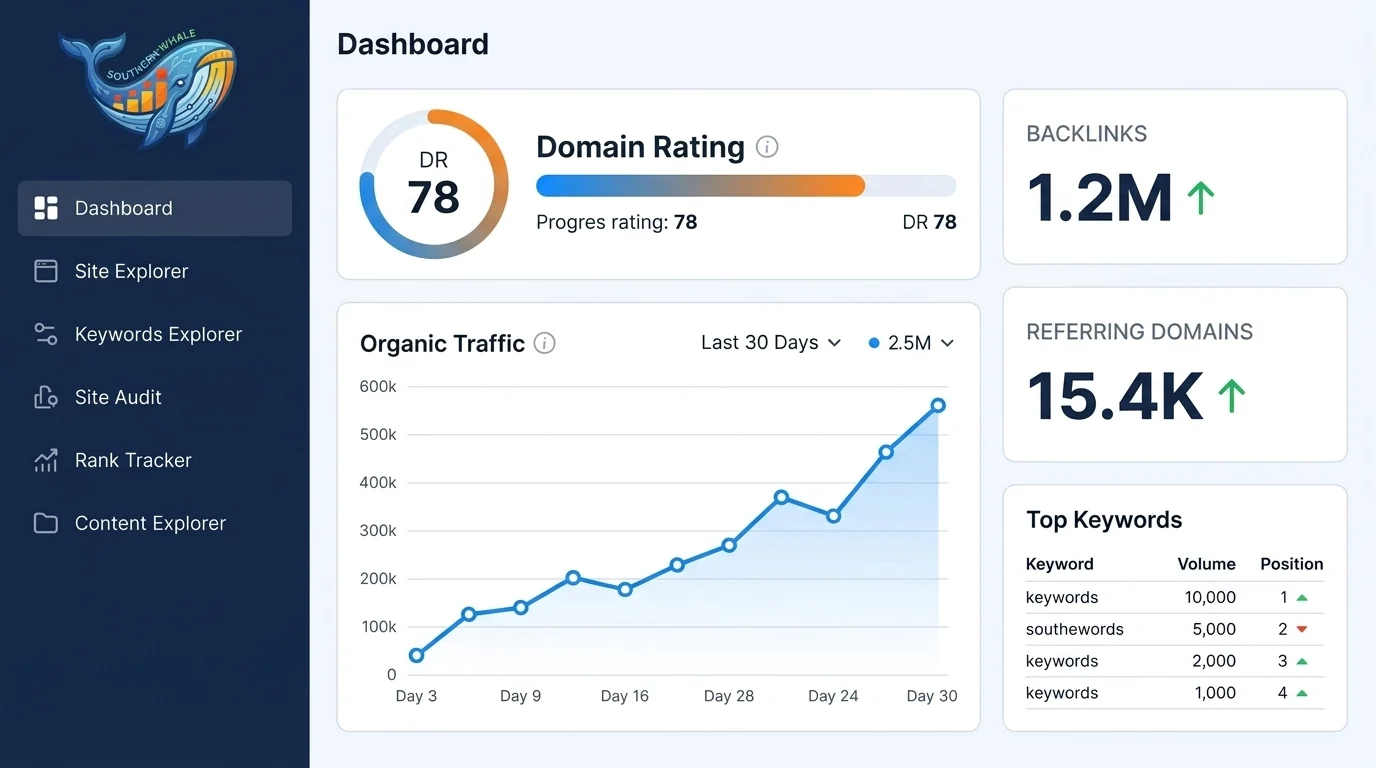Click the green triangle in the 2,000 volume row
This screenshot has height=768, width=1376.
coord(1302,662)
